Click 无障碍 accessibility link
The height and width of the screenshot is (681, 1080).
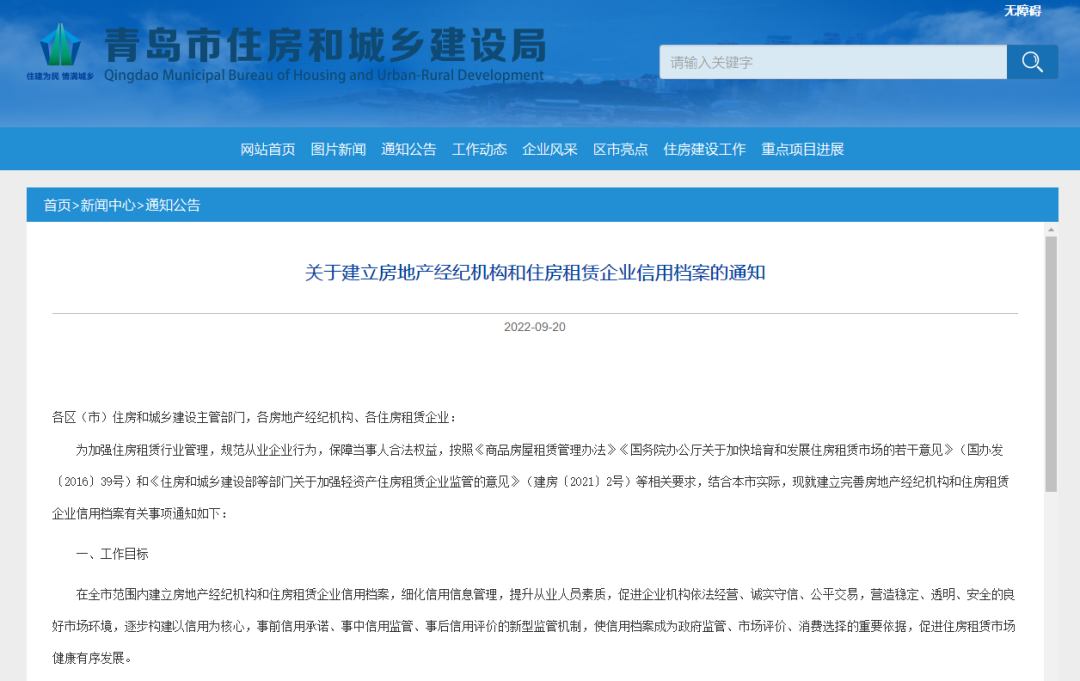1023,10
